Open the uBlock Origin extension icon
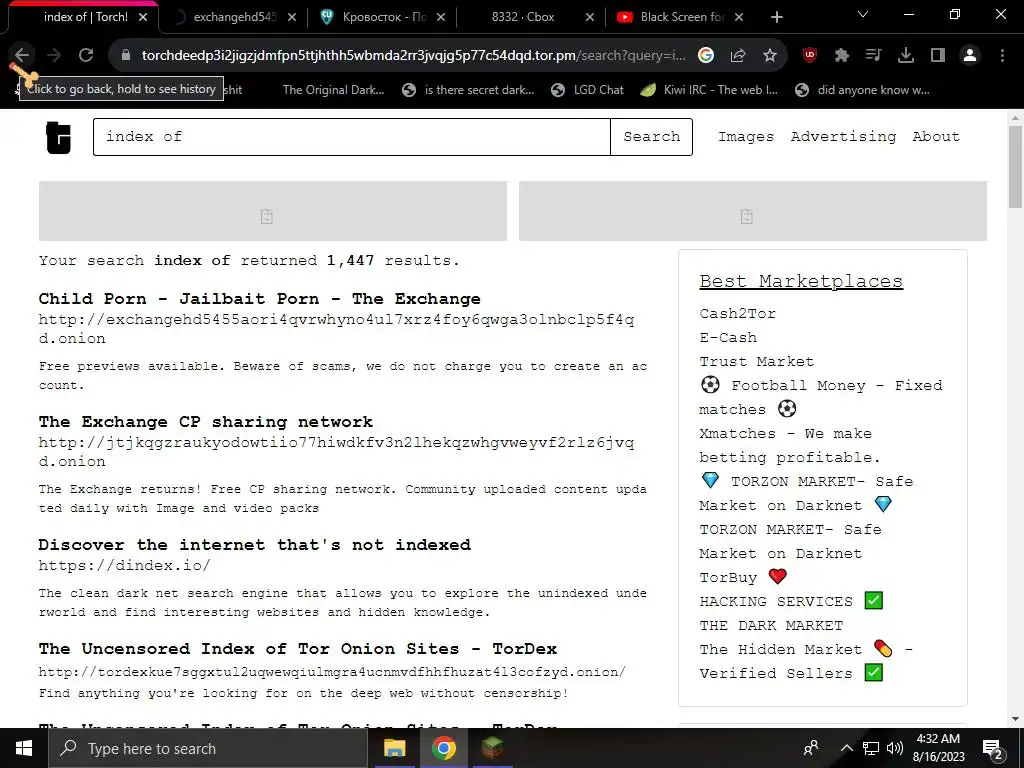The width and height of the screenshot is (1024, 768). coord(810,56)
